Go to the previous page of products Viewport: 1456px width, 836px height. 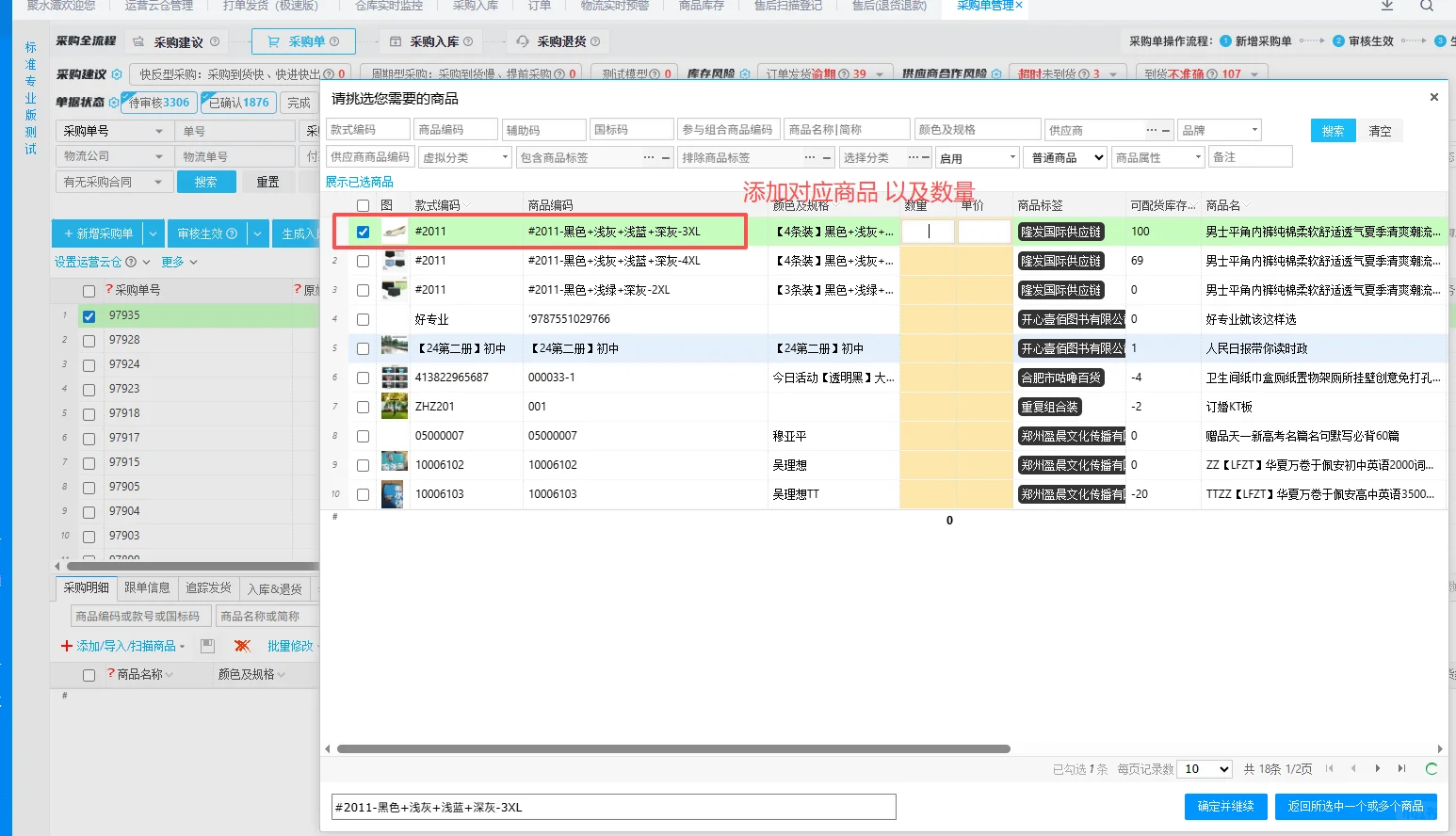(1353, 769)
